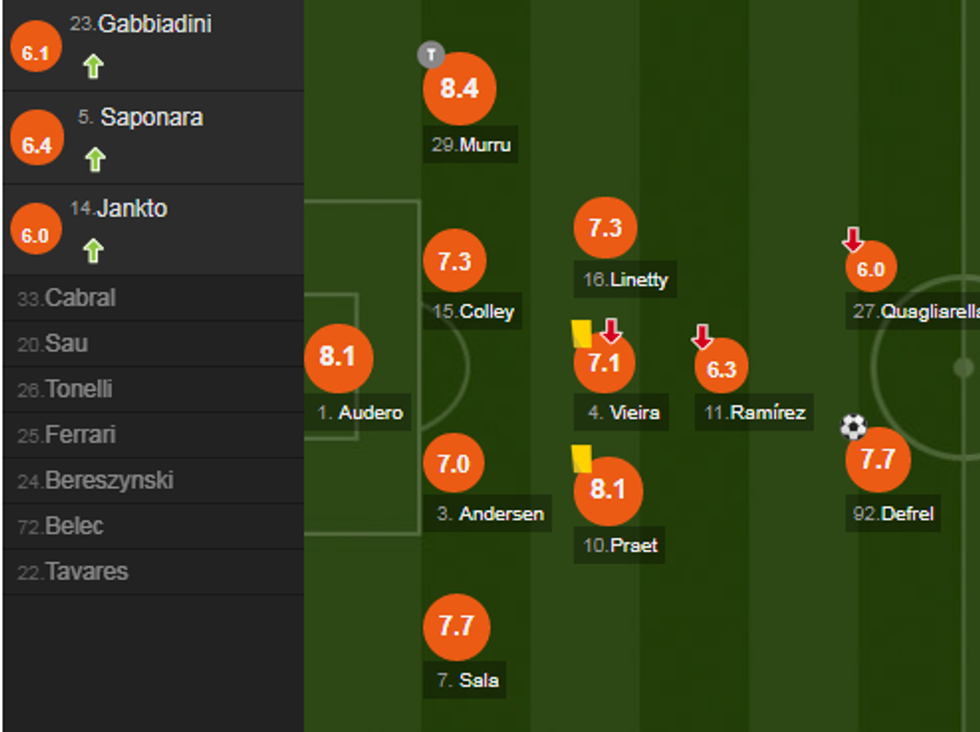The height and width of the screenshot is (732, 980).
Task: Open the Linetty player name label
Action: coord(626,280)
